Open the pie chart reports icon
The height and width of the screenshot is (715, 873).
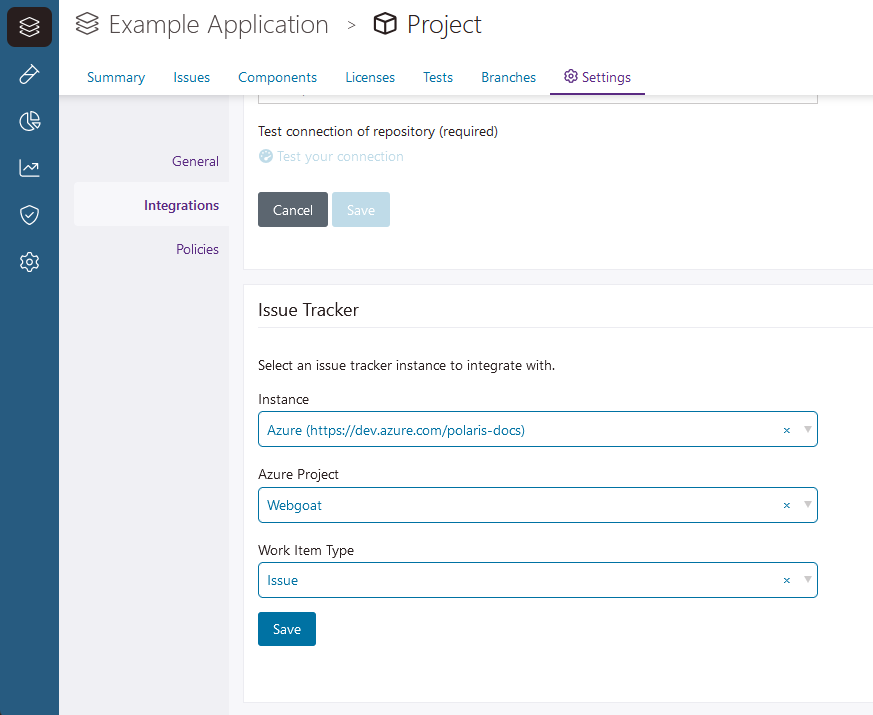click(x=29, y=121)
